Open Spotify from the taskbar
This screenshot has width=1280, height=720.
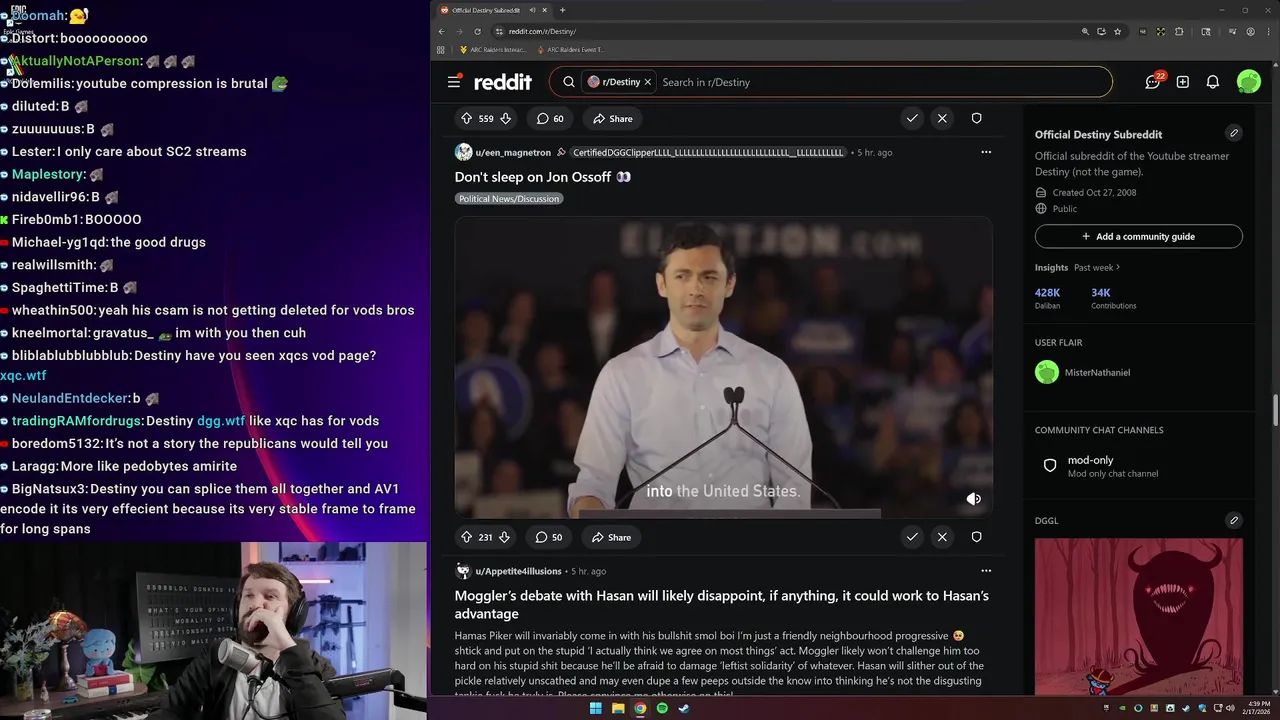[662, 709]
